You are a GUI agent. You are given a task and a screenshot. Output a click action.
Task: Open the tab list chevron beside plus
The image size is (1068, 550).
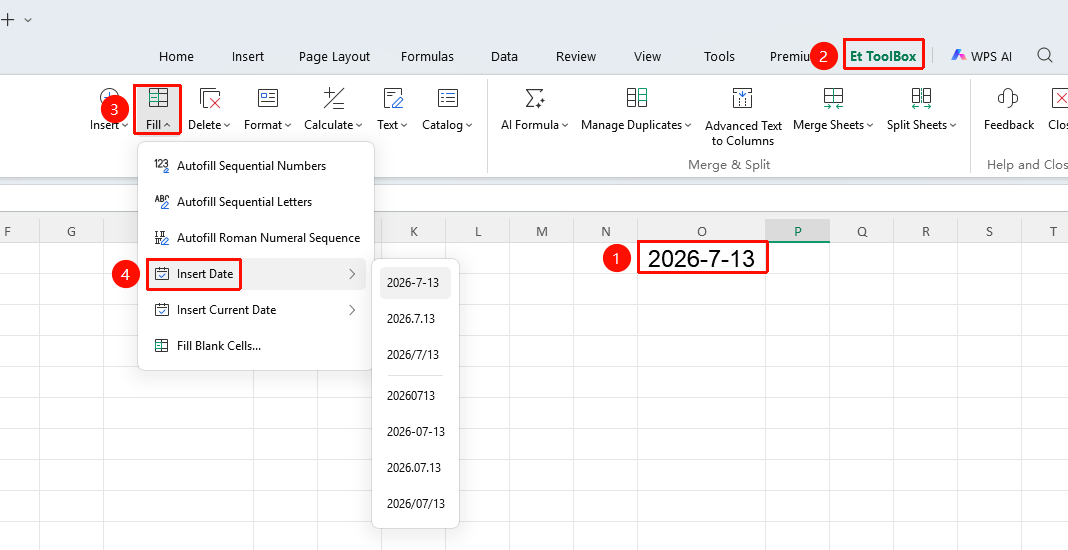click(28, 20)
